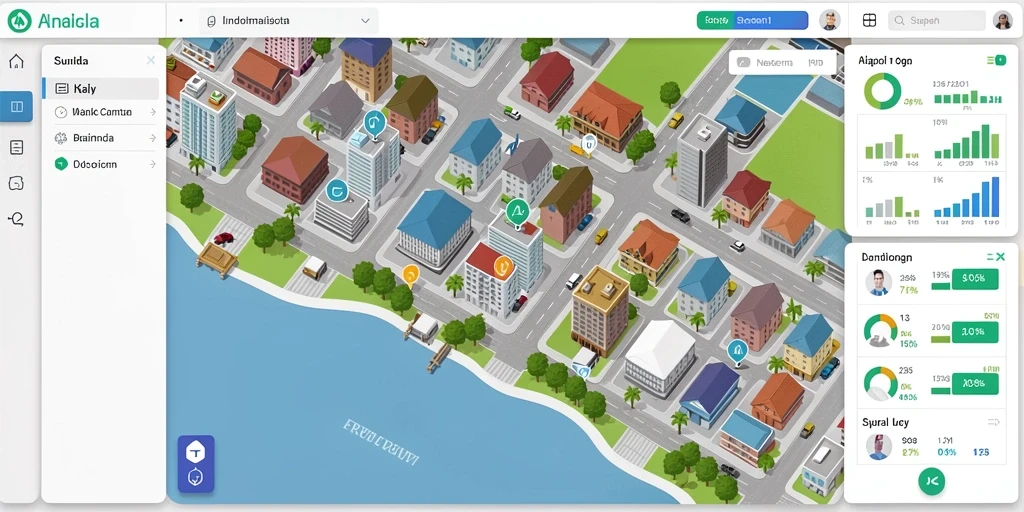The width and height of the screenshot is (1024, 512).
Task: Select the orange map marker near the waterfront
Action: (410, 274)
